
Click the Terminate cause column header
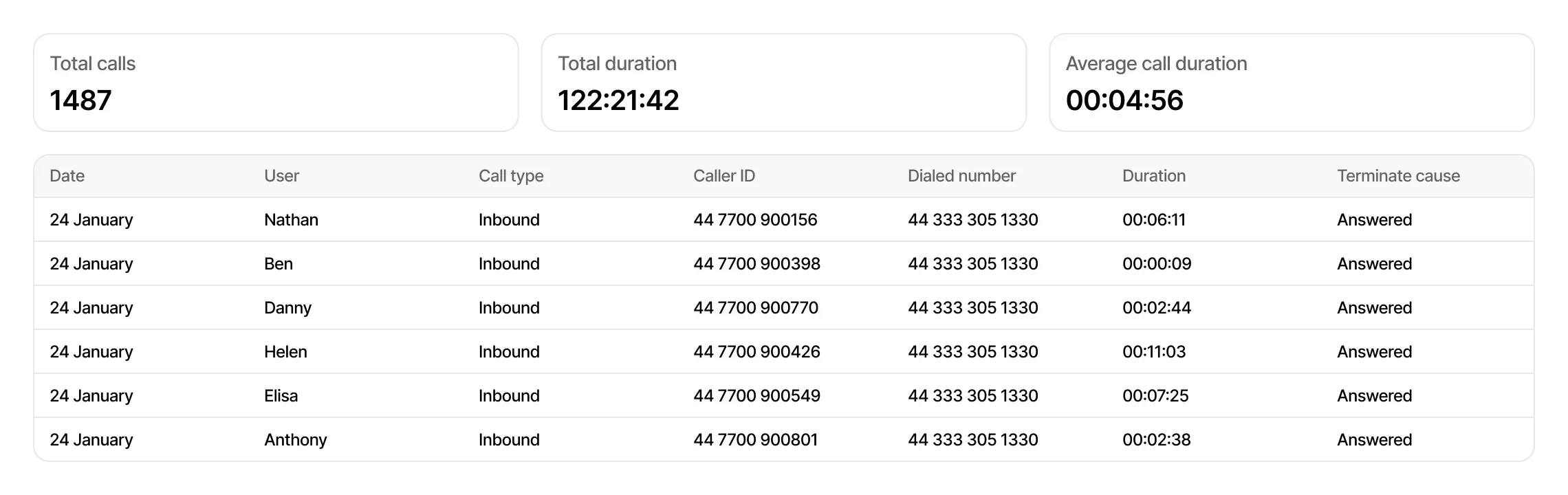pos(1398,176)
